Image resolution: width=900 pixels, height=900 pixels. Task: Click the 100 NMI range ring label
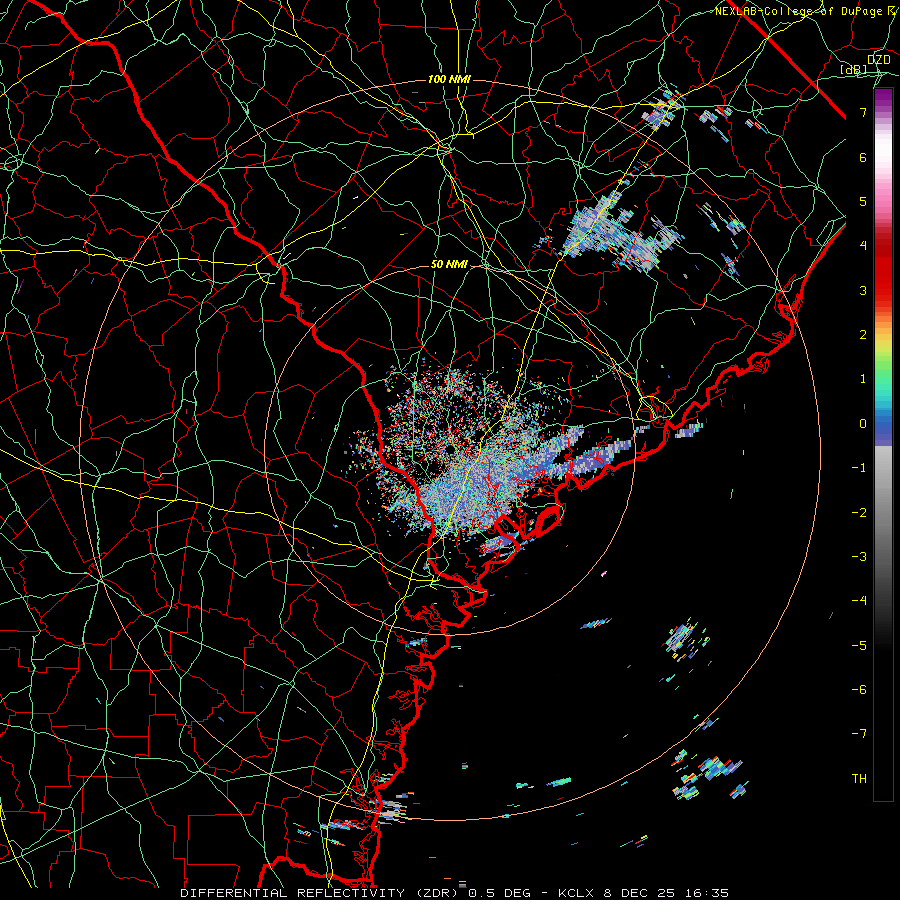pyautogui.click(x=449, y=79)
